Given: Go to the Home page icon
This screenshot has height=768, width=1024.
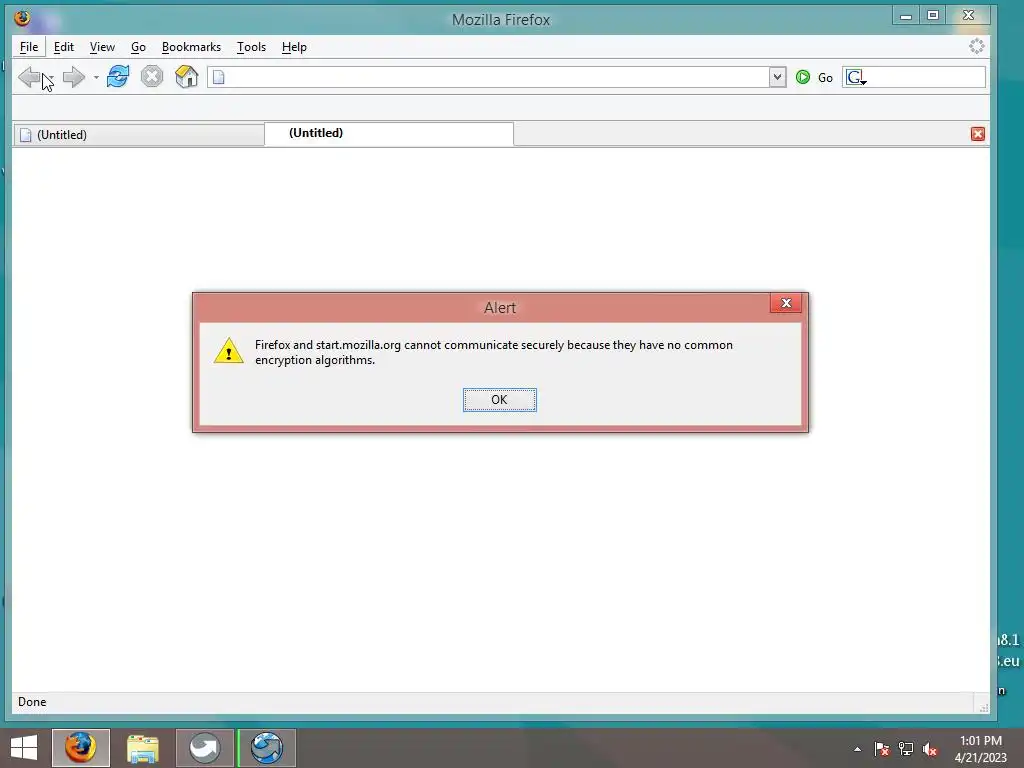Looking at the screenshot, I should coord(187,77).
